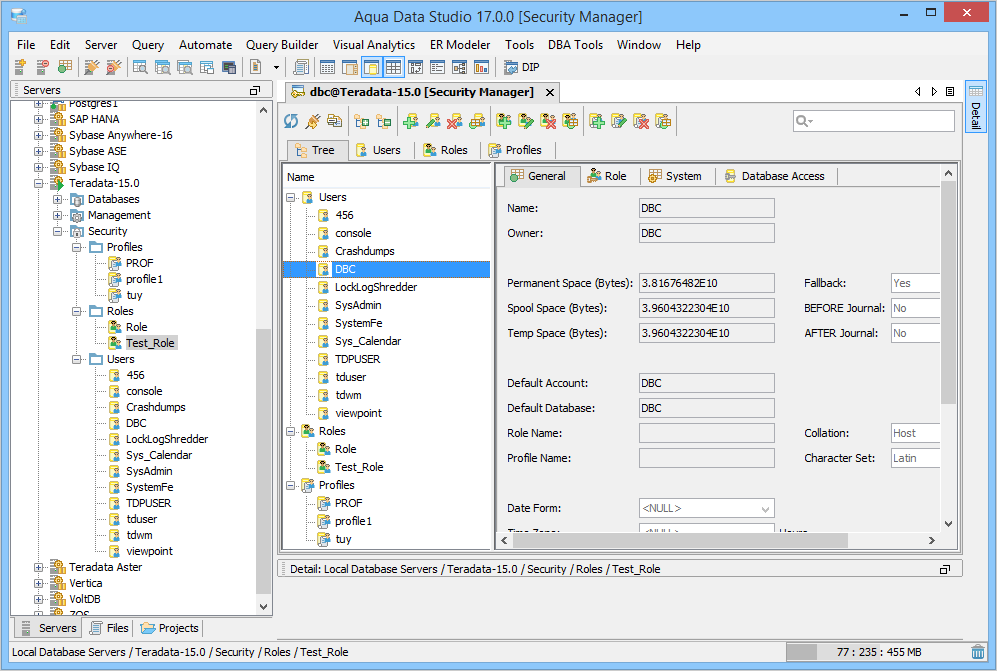Open the Projects tab at bottom left
The width and height of the screenshot is (997, 671).
point(170,628)
